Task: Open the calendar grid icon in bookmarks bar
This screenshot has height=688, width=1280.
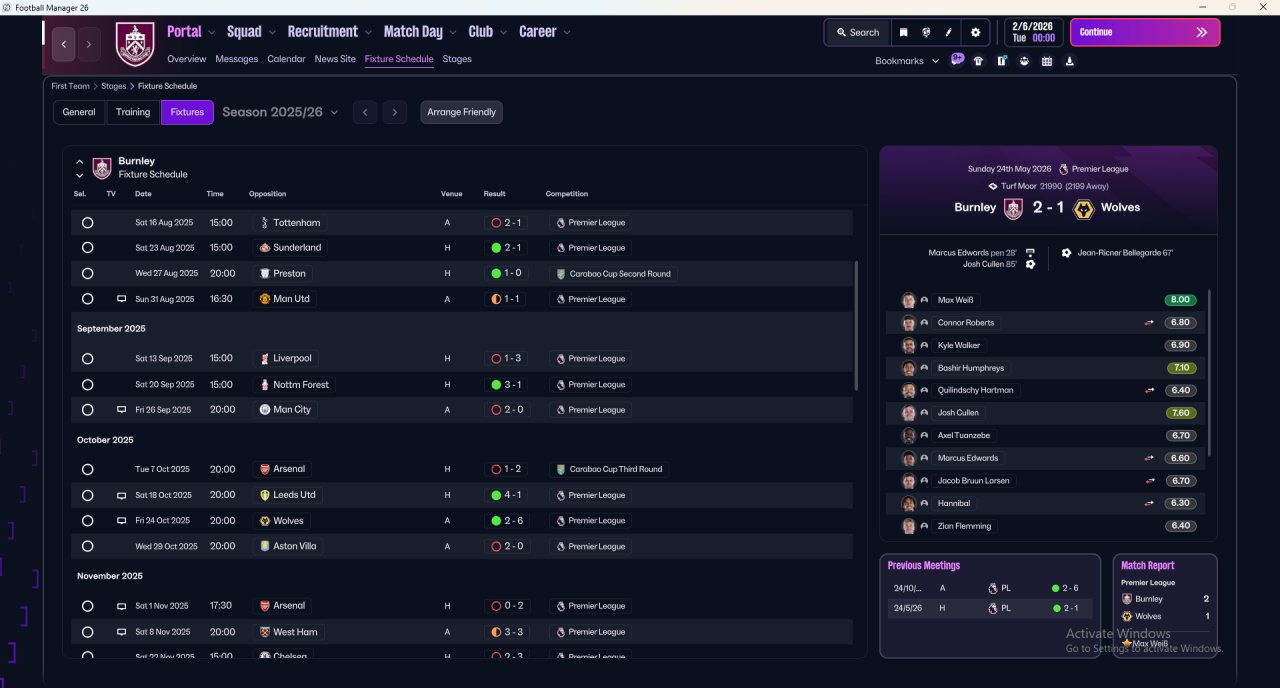Action: (x=1047, y=61)
